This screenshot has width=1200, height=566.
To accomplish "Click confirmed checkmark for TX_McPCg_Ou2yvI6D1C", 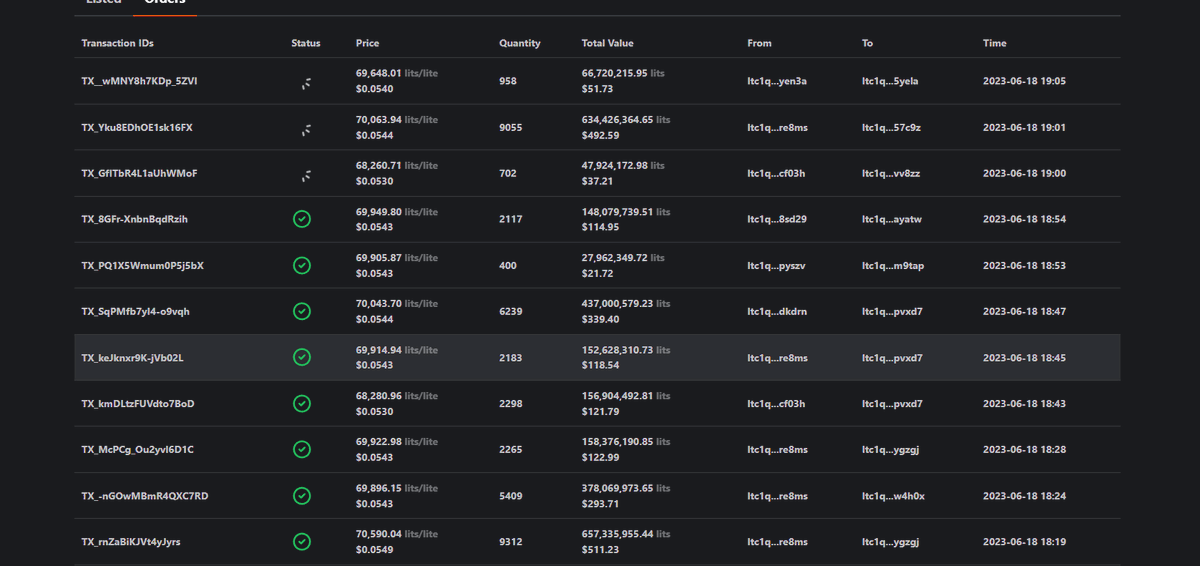I will point(302,449).
